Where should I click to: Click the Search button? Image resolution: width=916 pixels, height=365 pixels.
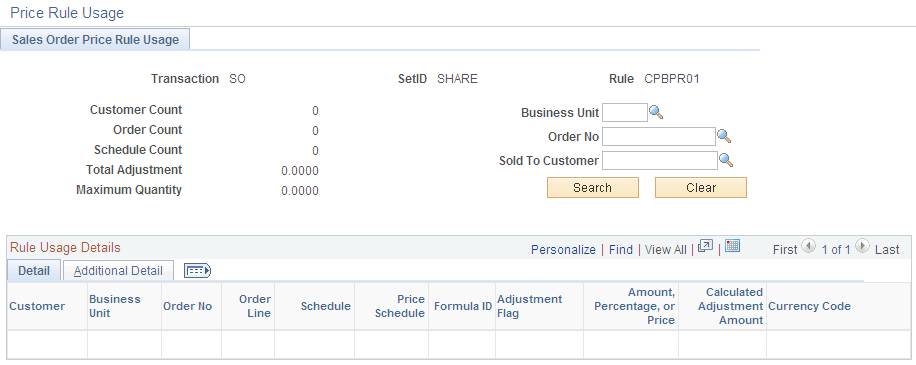pyautogui.click(x=592, y=188)
